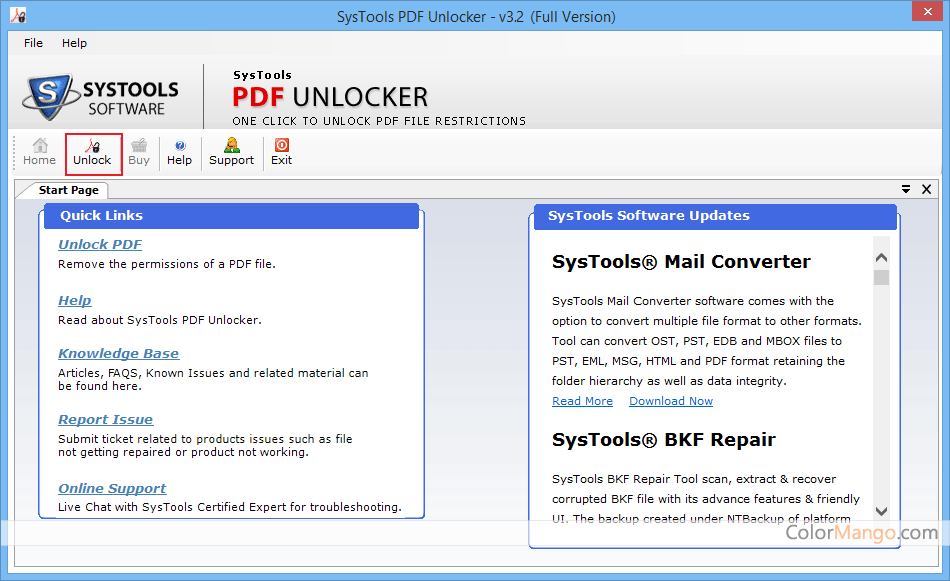Click the SysTools Software shield logo

point(47,95)
